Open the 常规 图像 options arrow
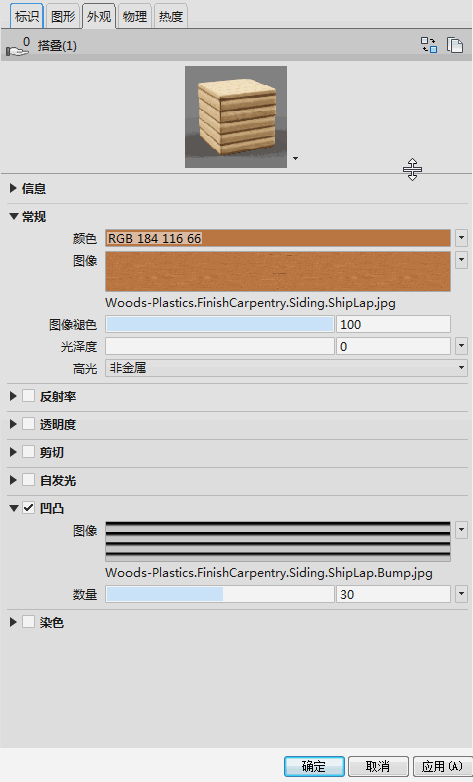The height and width of the screenshot is (782, 473). click(461, 260)
